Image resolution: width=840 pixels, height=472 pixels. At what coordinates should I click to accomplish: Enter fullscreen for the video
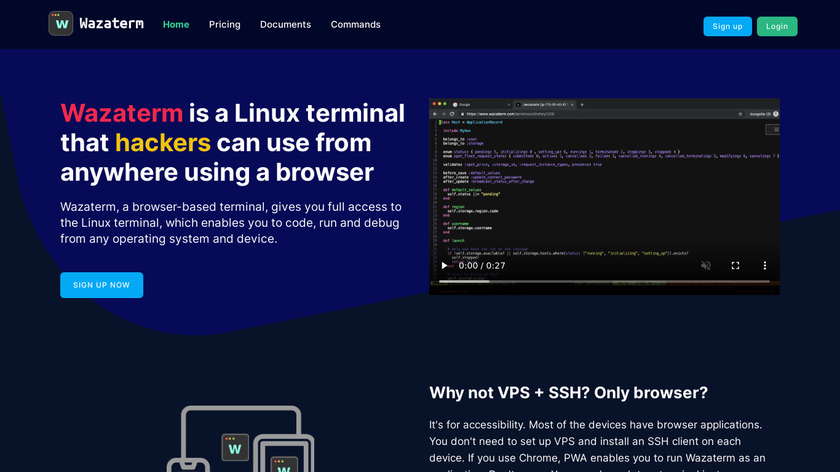736,266
